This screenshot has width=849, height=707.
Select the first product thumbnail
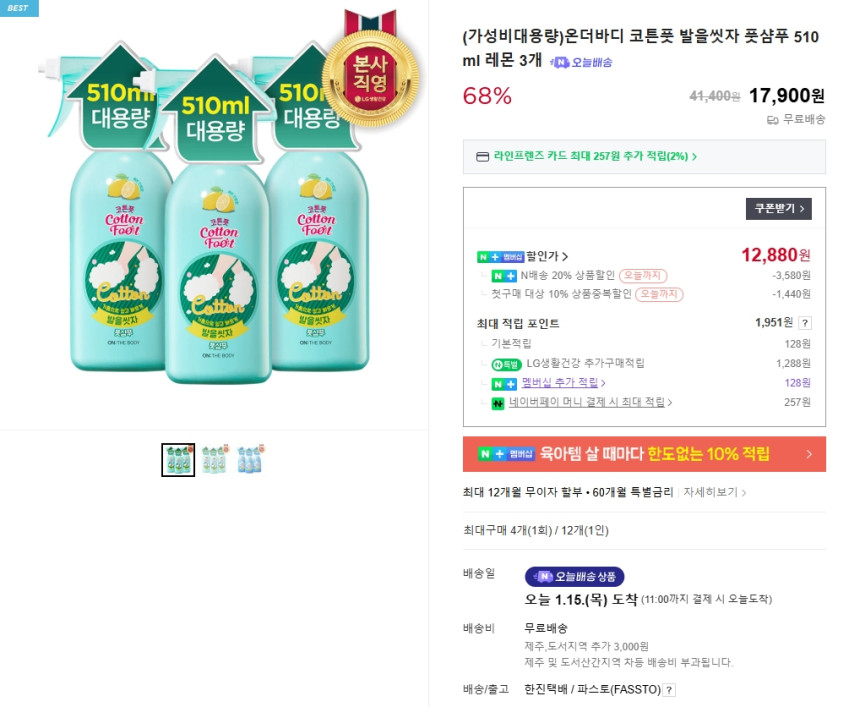(178, 459)
